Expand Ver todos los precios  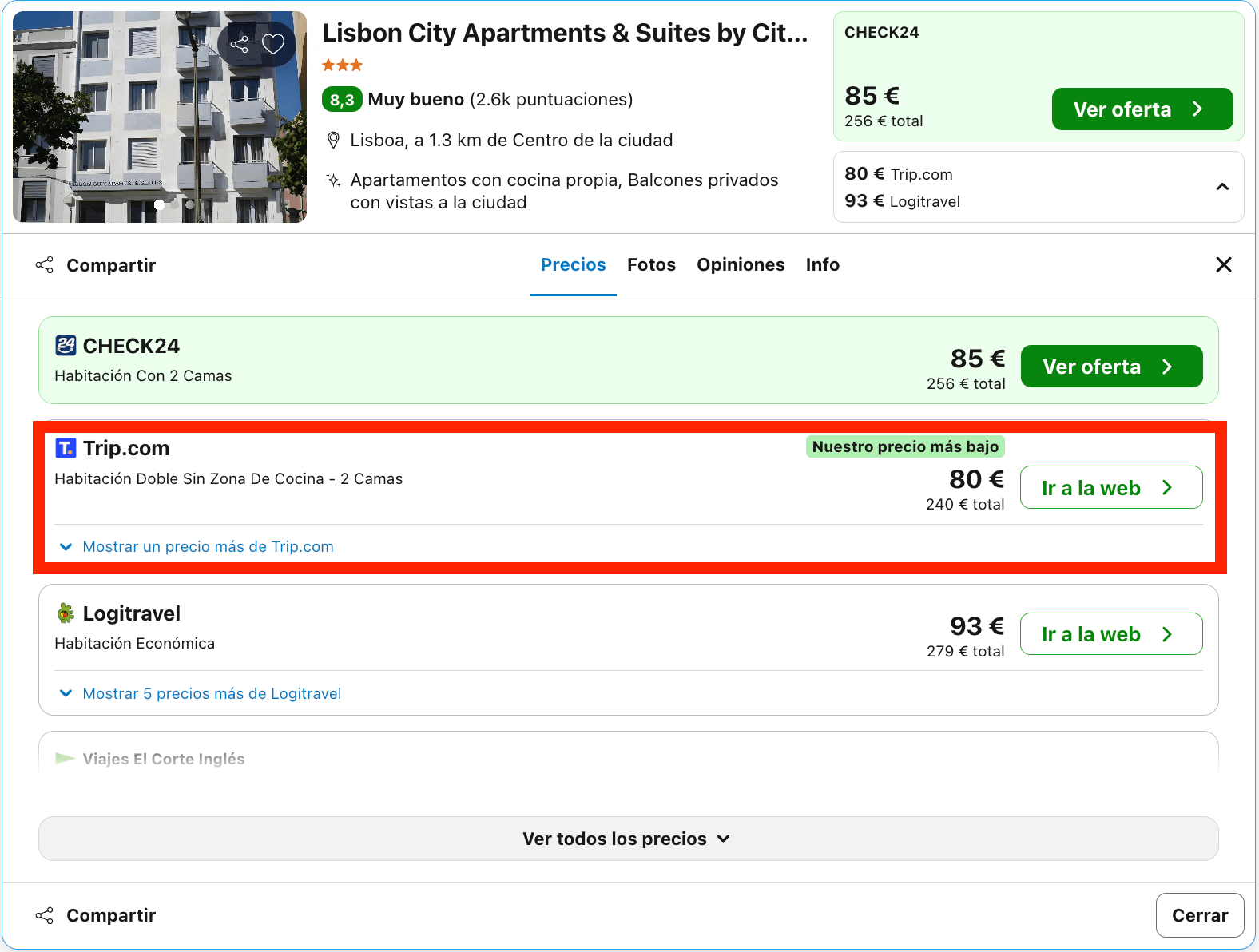[x=628, y=839]
